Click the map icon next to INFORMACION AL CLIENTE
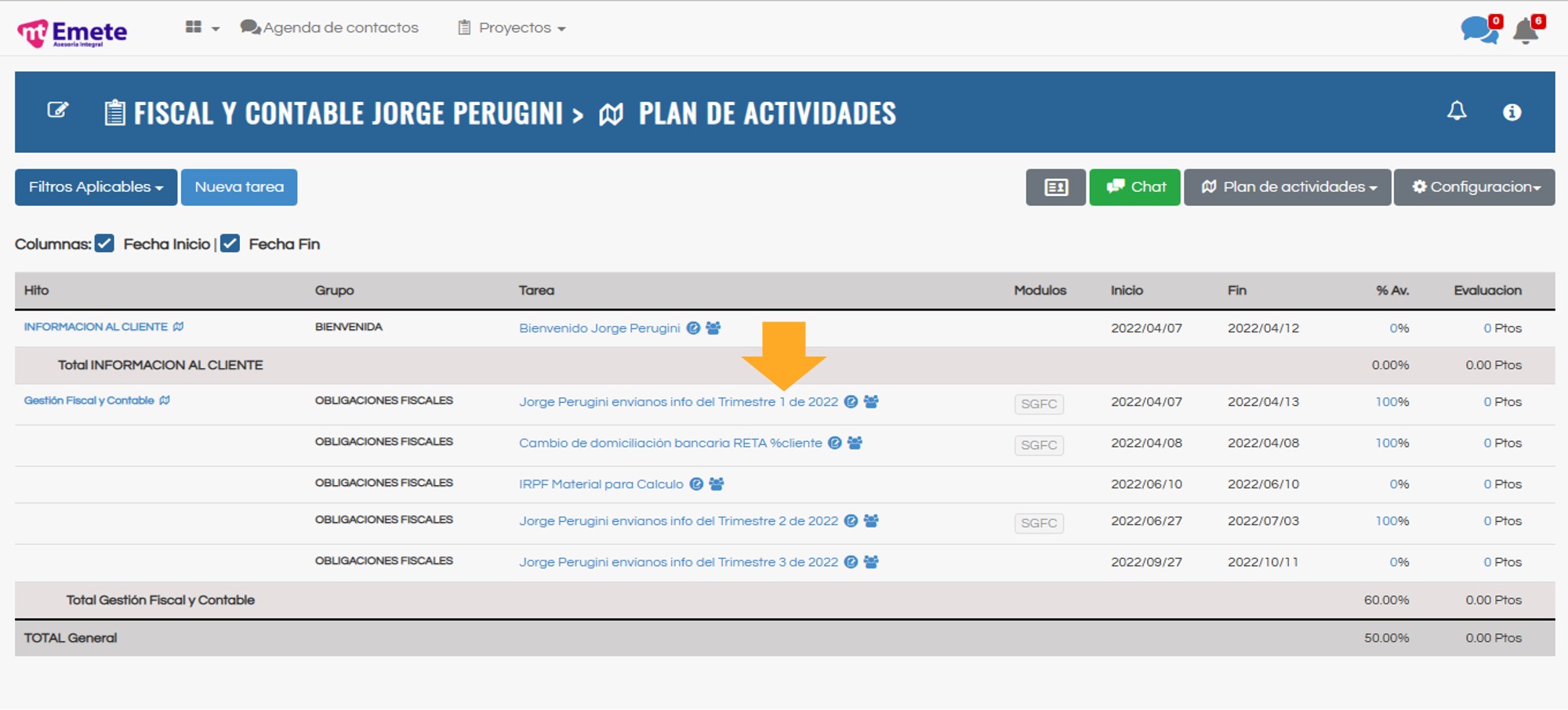1568x710 pixels. click(x=179, y=327)
